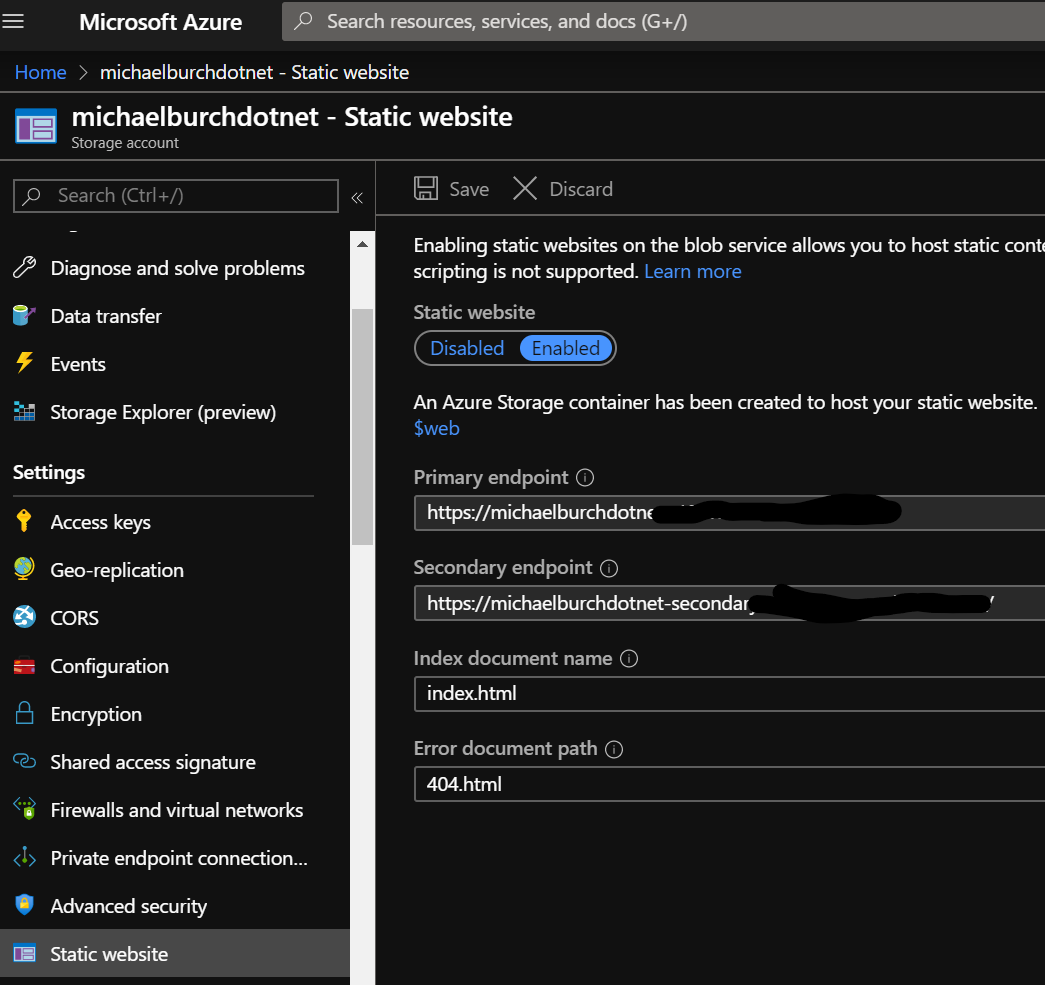
Task: Click the Secondary endpoint URL field
Action: [x=729, y=603]
